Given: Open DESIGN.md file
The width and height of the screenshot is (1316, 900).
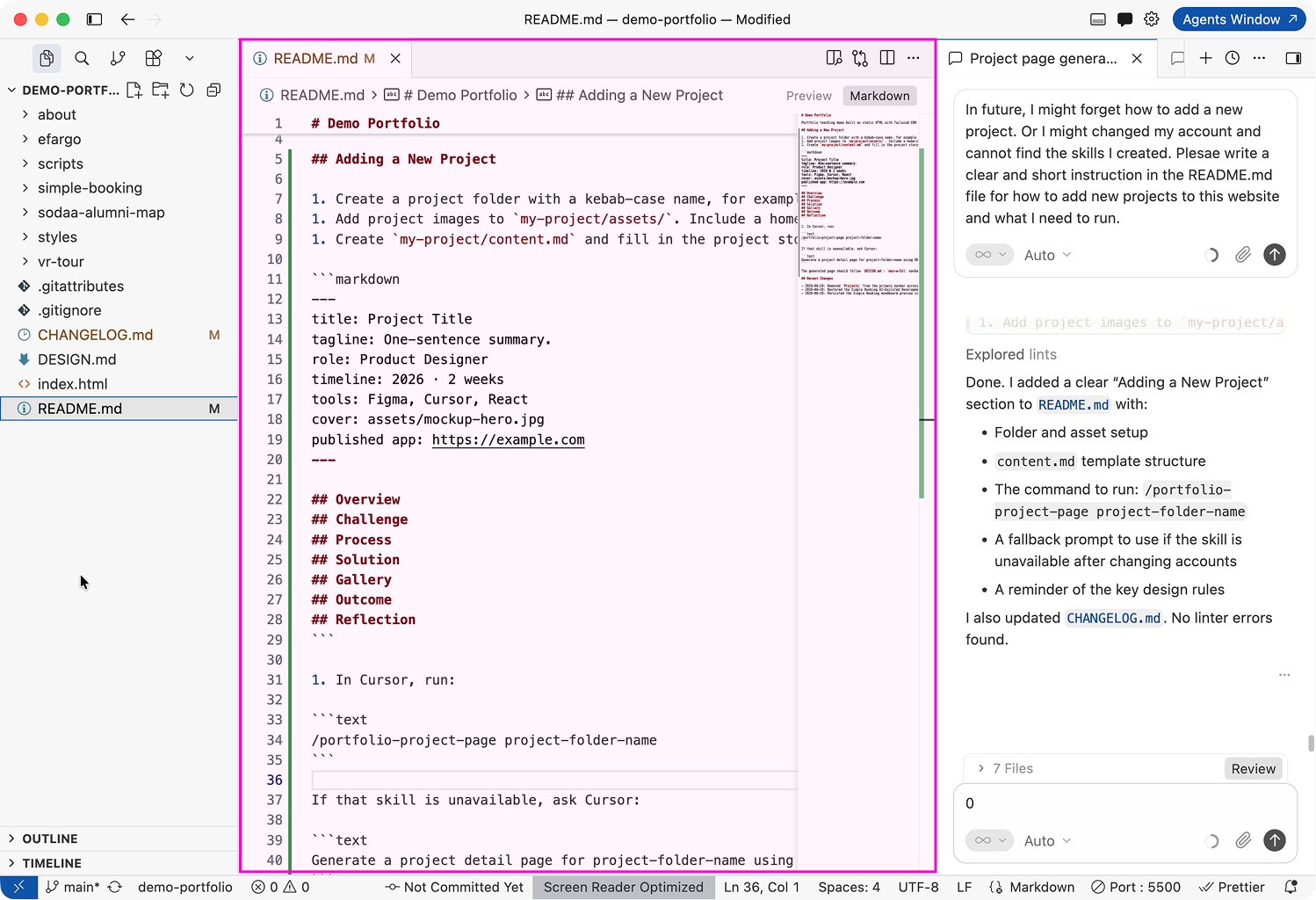Looking at the screenshot, I should 119,359.
